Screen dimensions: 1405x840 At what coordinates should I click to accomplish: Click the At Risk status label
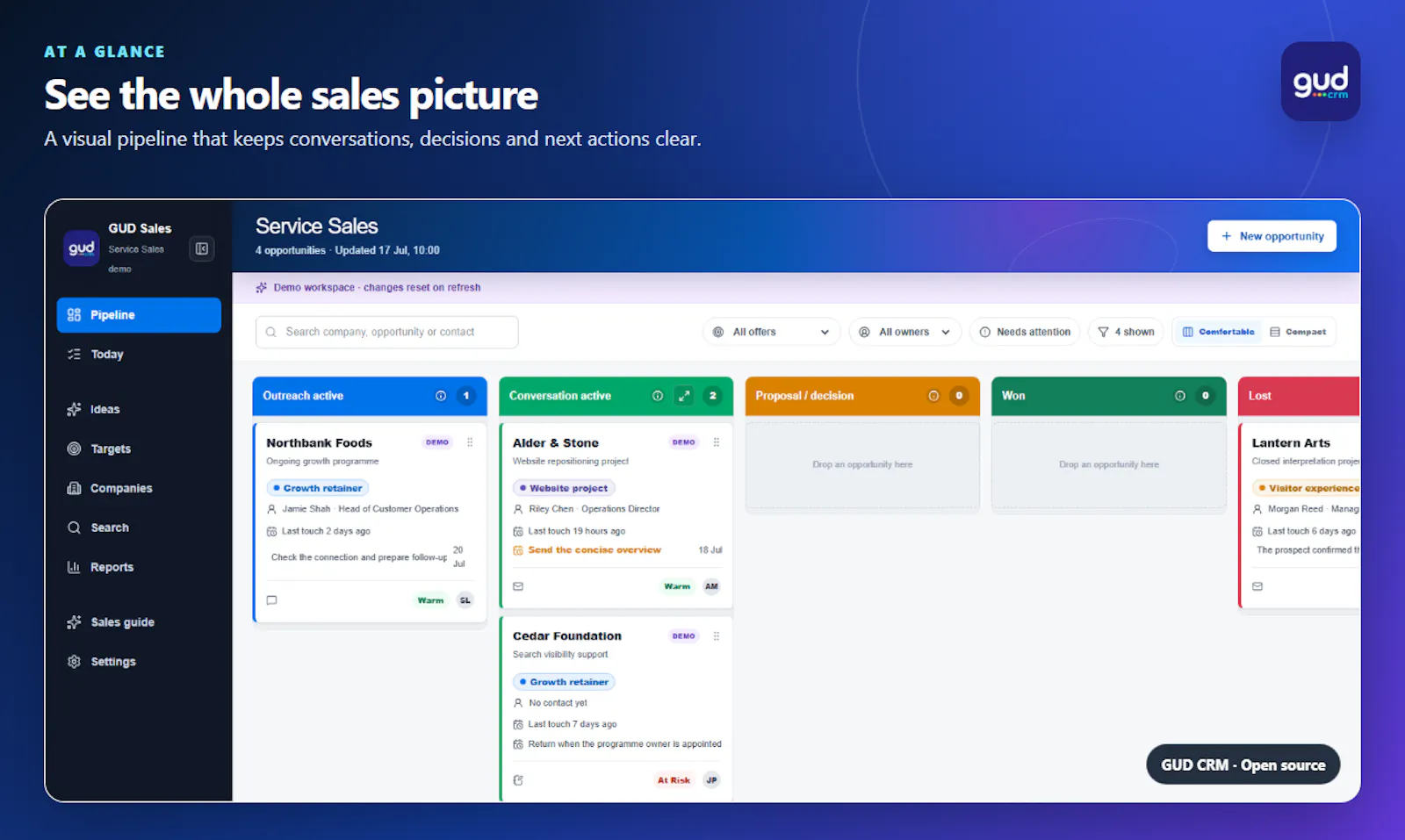click(674, 780)
